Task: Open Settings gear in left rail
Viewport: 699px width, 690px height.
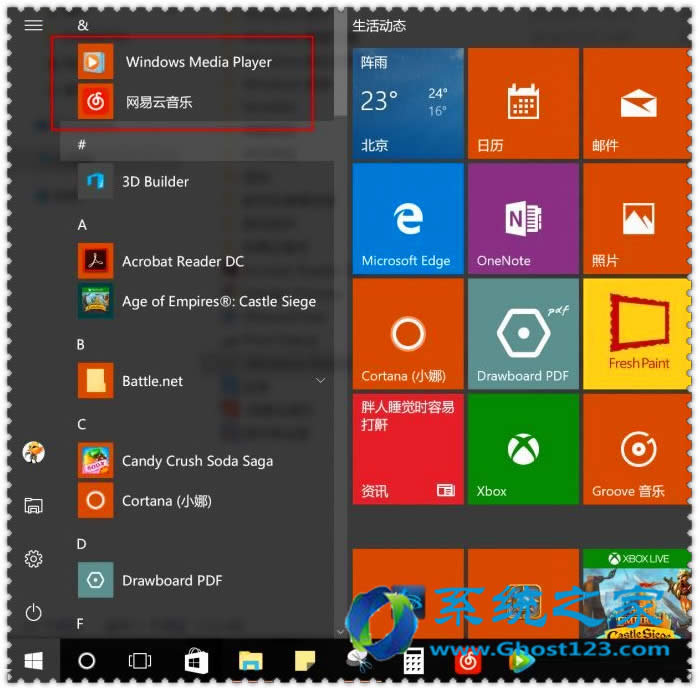Action: pos(33,558)
